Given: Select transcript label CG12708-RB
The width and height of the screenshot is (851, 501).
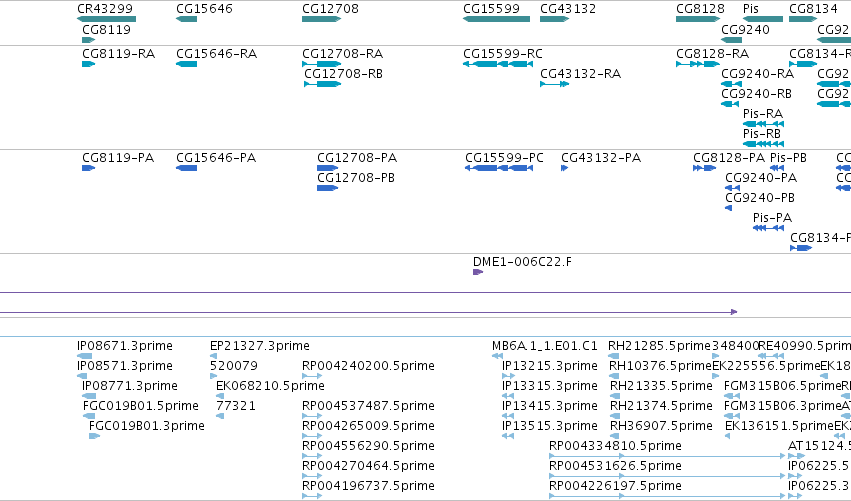Looking at the screenshot, I should coord(344,74).
